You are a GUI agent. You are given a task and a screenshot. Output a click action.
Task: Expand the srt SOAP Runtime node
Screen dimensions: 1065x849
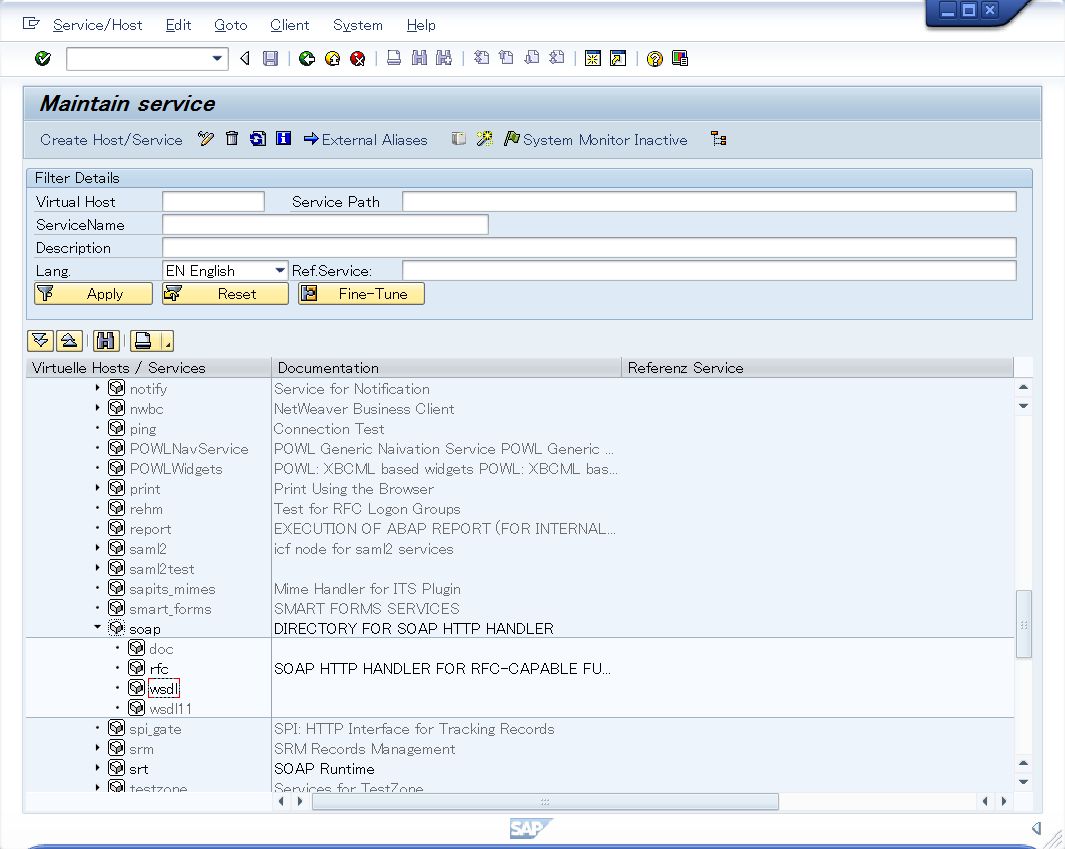click(97, 768)
